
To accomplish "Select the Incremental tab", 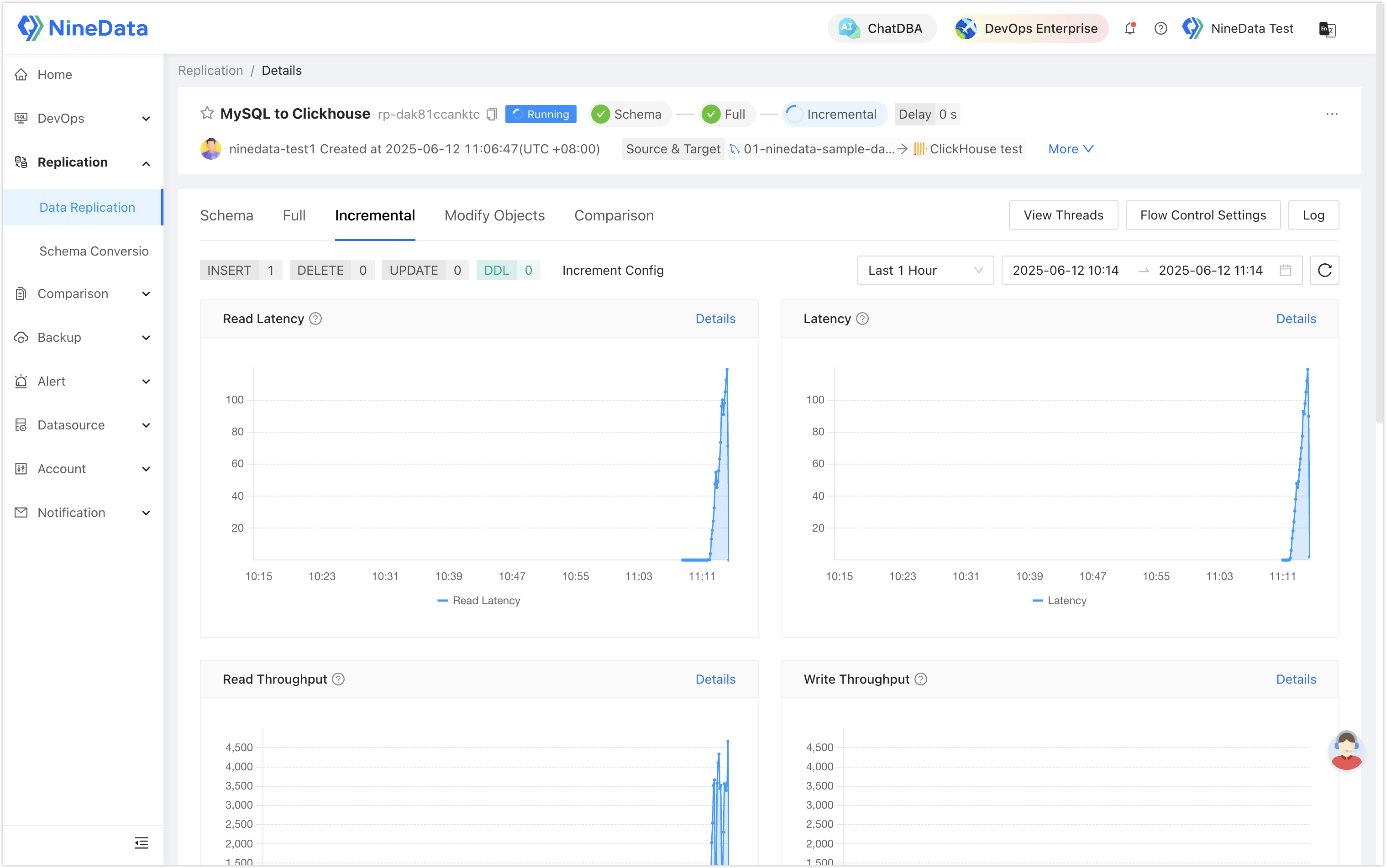I will point(374,215).
